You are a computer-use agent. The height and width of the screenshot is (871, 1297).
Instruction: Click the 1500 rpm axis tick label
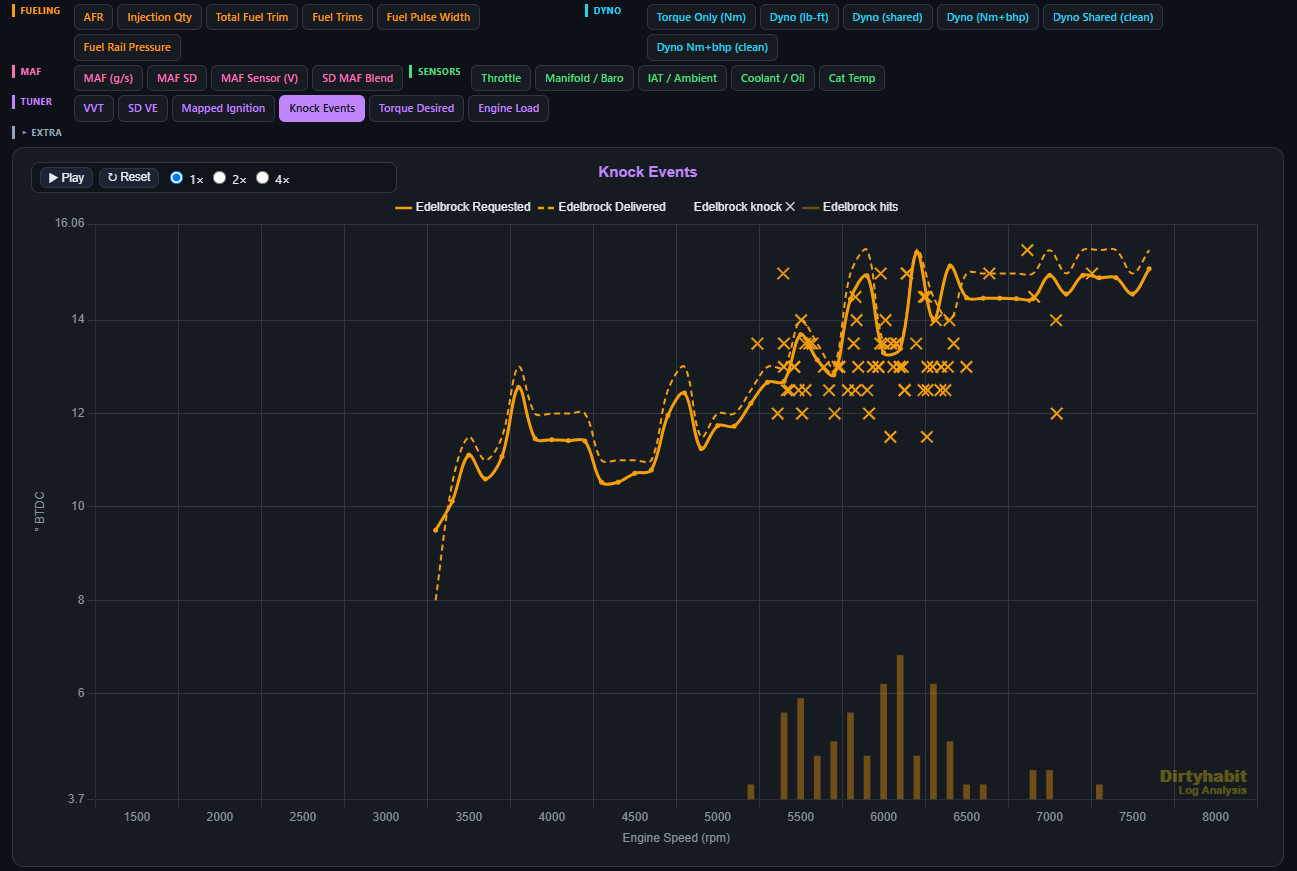point(137,817)
